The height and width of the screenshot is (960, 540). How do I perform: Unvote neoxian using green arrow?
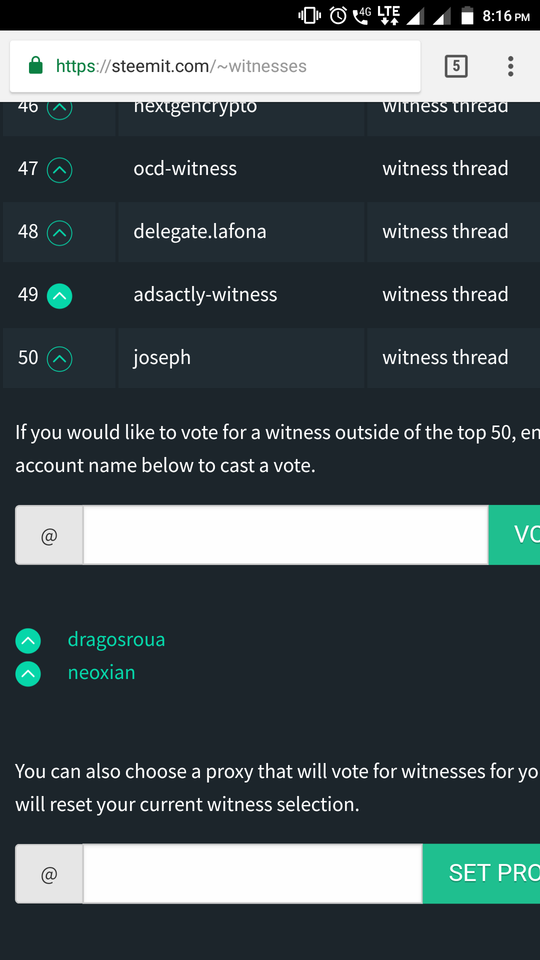pos(28,674)
